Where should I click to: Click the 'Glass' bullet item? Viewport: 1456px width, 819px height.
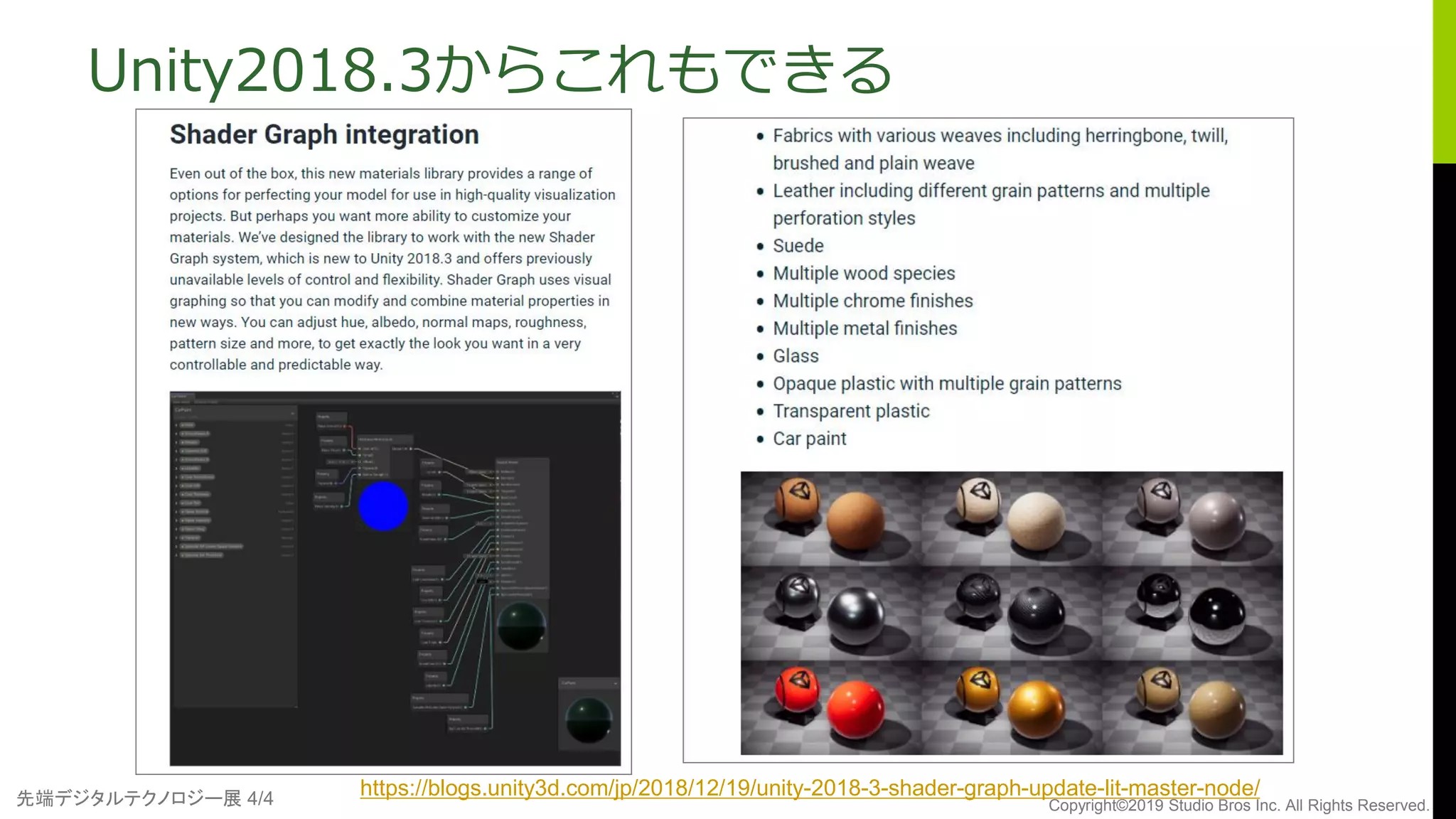796,356
